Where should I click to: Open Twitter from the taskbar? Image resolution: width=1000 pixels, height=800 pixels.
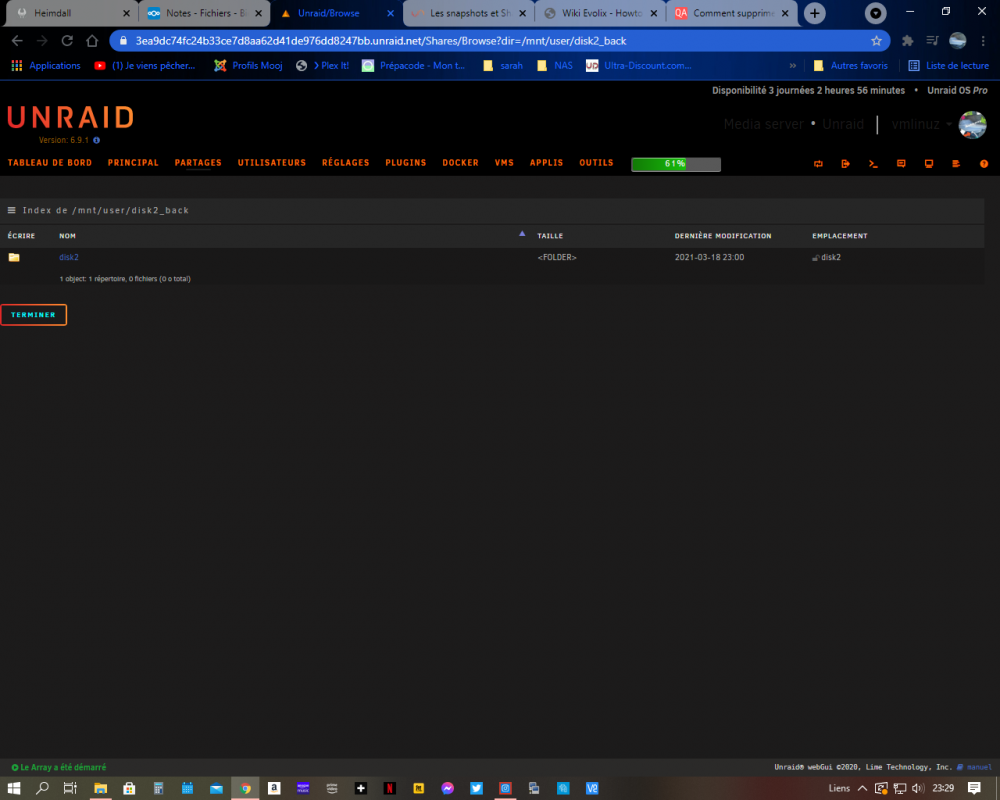click(x=476, y=789)
